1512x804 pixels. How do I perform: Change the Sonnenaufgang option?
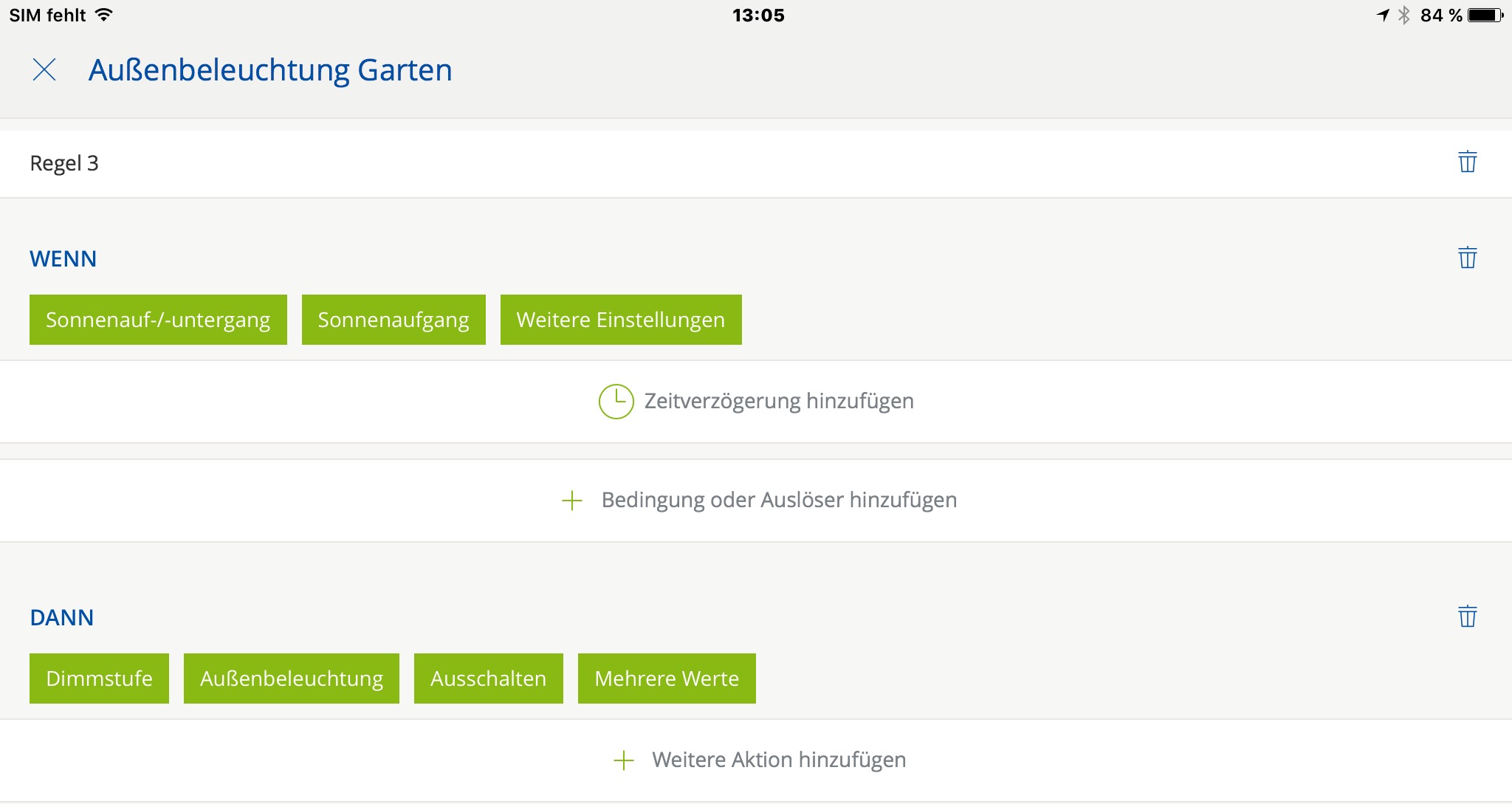[x=394, y=320]
